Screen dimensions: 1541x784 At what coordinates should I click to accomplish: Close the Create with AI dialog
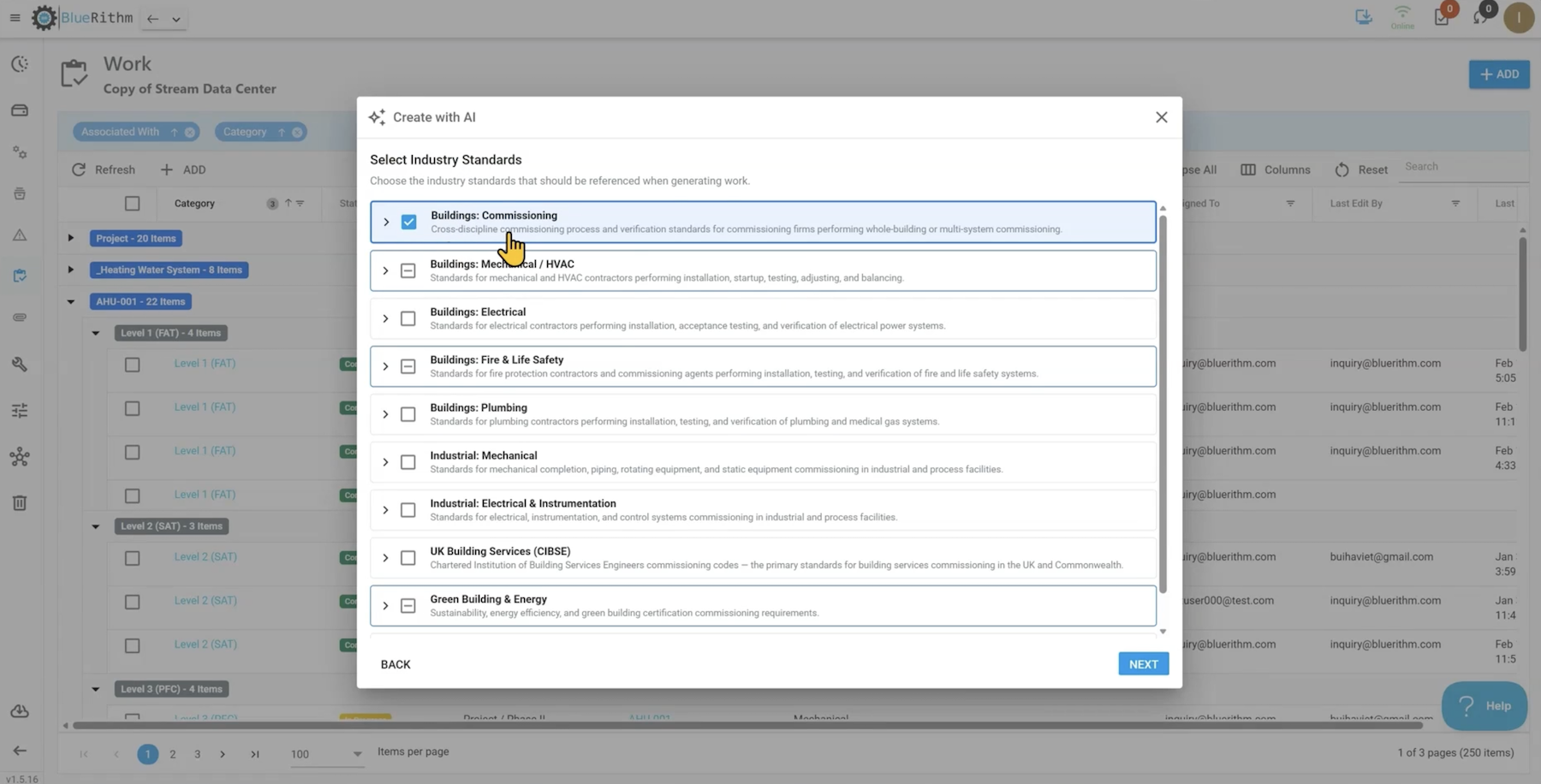(1161, 117)
